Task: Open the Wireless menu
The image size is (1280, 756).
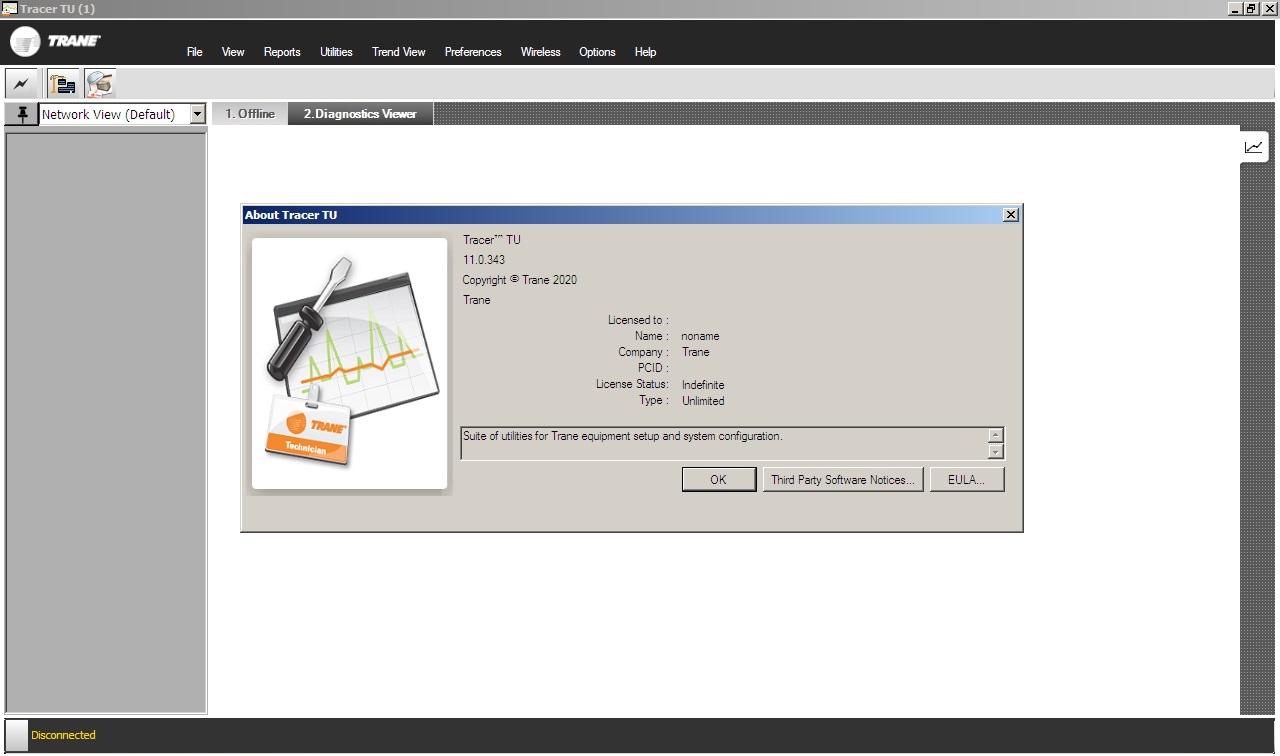Action: [x=540, y=51]
